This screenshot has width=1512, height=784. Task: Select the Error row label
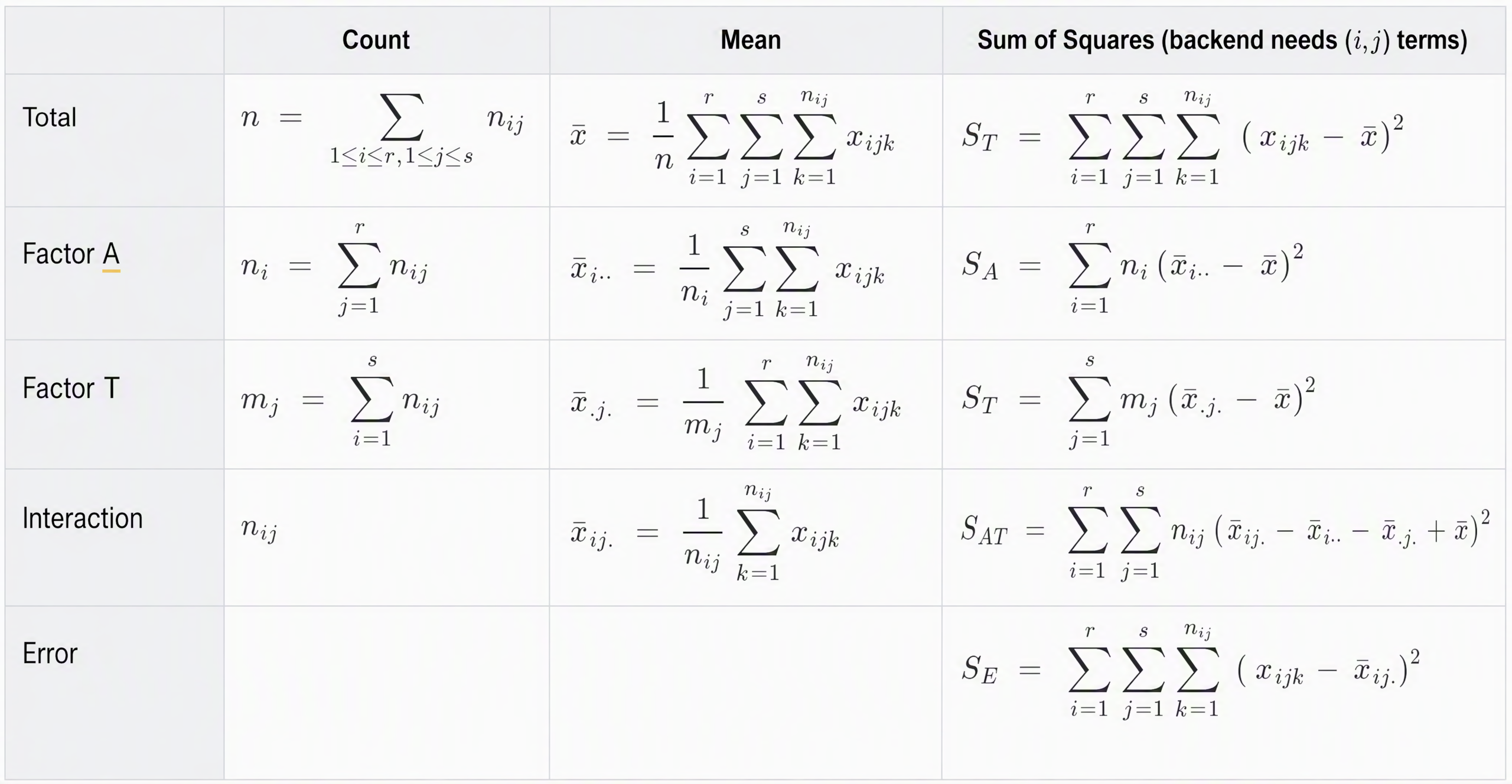point(50,654)
